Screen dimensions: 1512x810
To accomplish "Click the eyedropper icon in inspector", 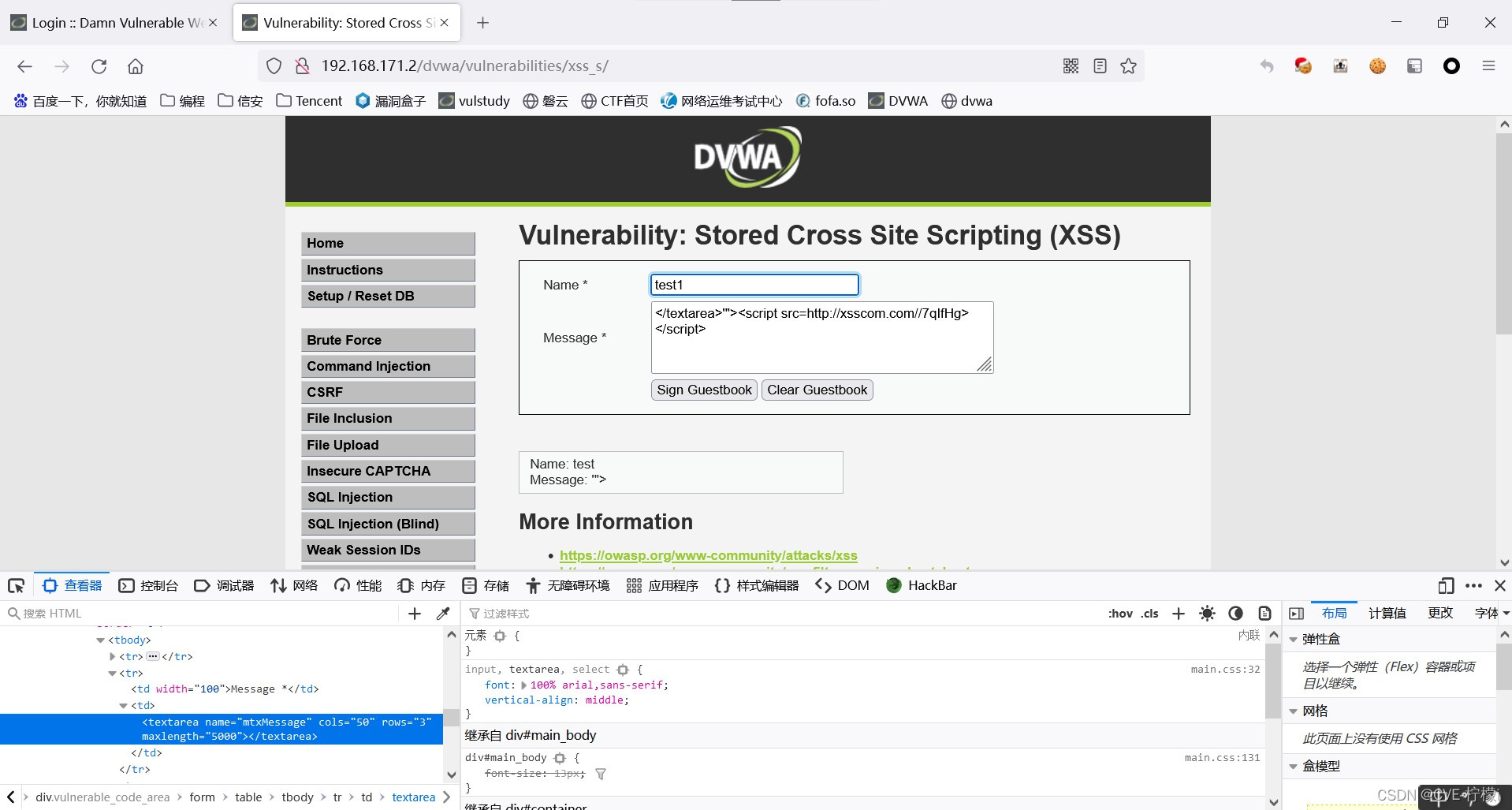I will [443, 614].
